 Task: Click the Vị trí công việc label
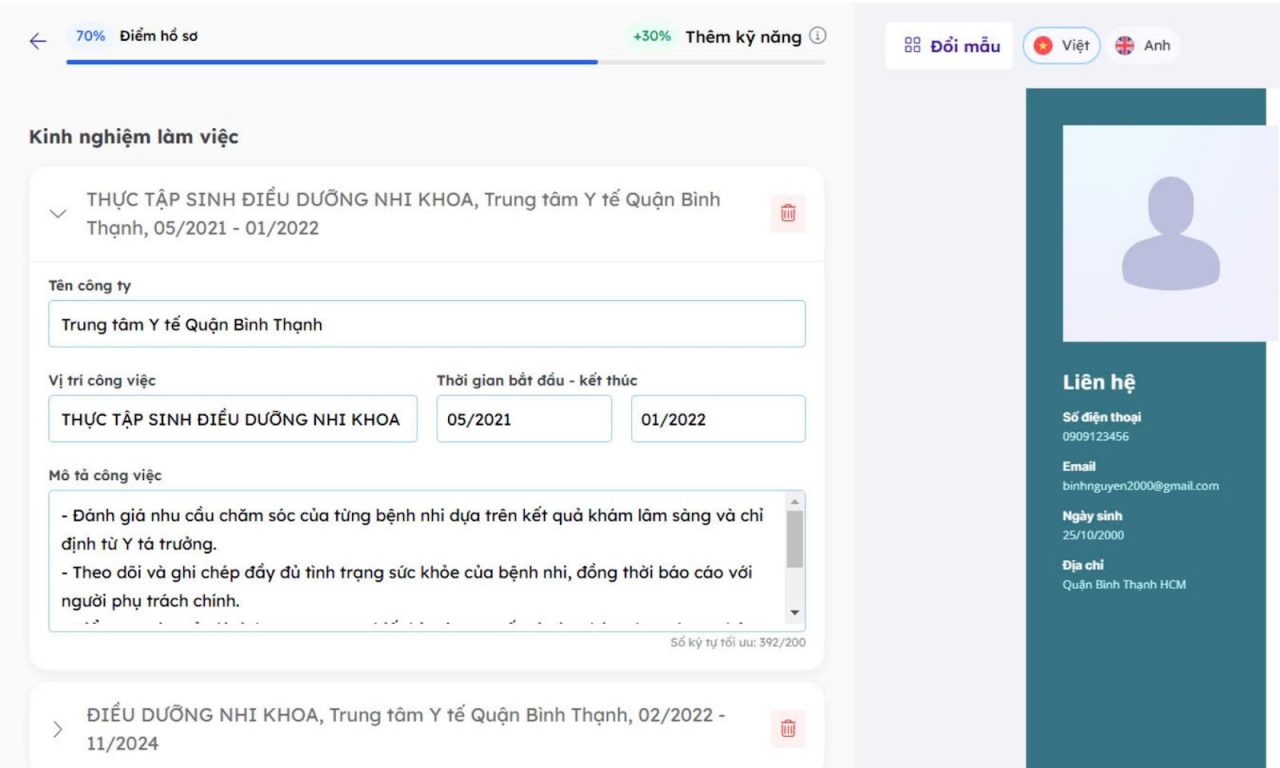point(102,381)
